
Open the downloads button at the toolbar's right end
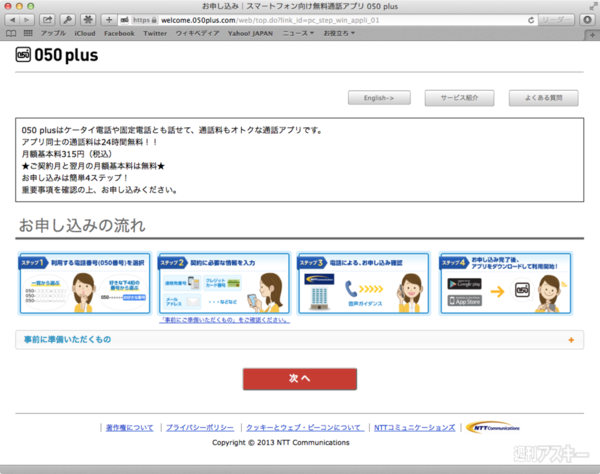tap(587, 20)
